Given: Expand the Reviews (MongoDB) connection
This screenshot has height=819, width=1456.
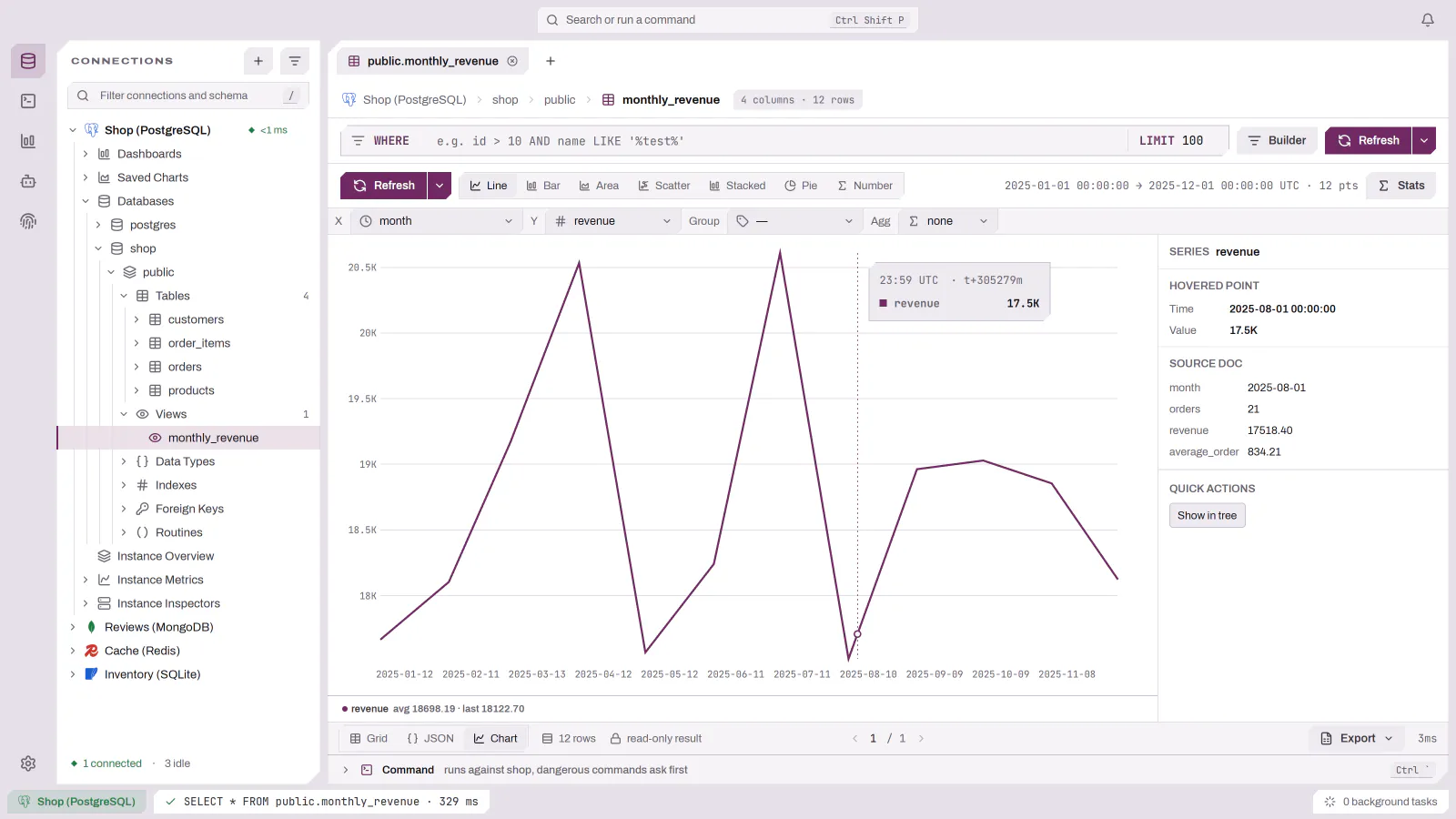Looking at the screenshot, I should coord(73,627).
